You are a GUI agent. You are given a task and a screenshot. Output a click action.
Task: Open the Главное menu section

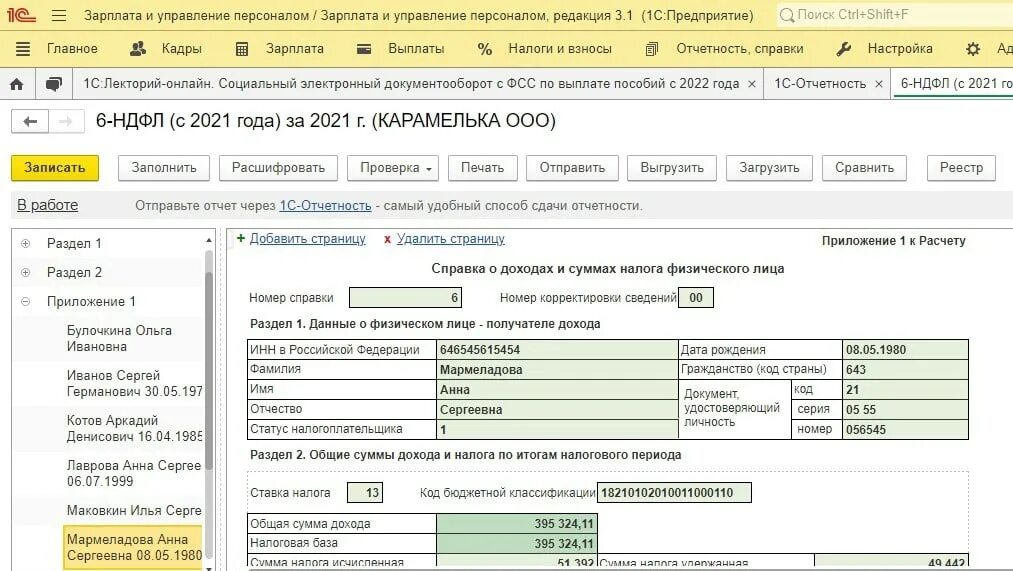(x=72, y=49)
